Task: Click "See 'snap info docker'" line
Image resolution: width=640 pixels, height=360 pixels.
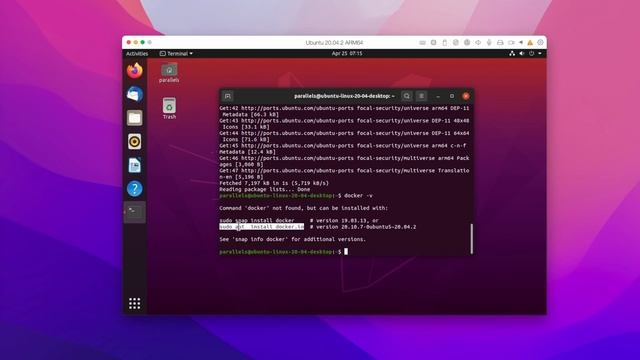Action: pos(293,239)
